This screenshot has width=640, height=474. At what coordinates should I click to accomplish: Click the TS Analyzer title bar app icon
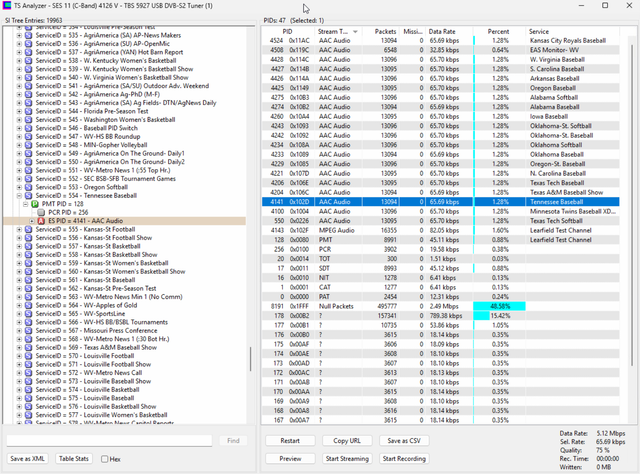coord(7,6)
